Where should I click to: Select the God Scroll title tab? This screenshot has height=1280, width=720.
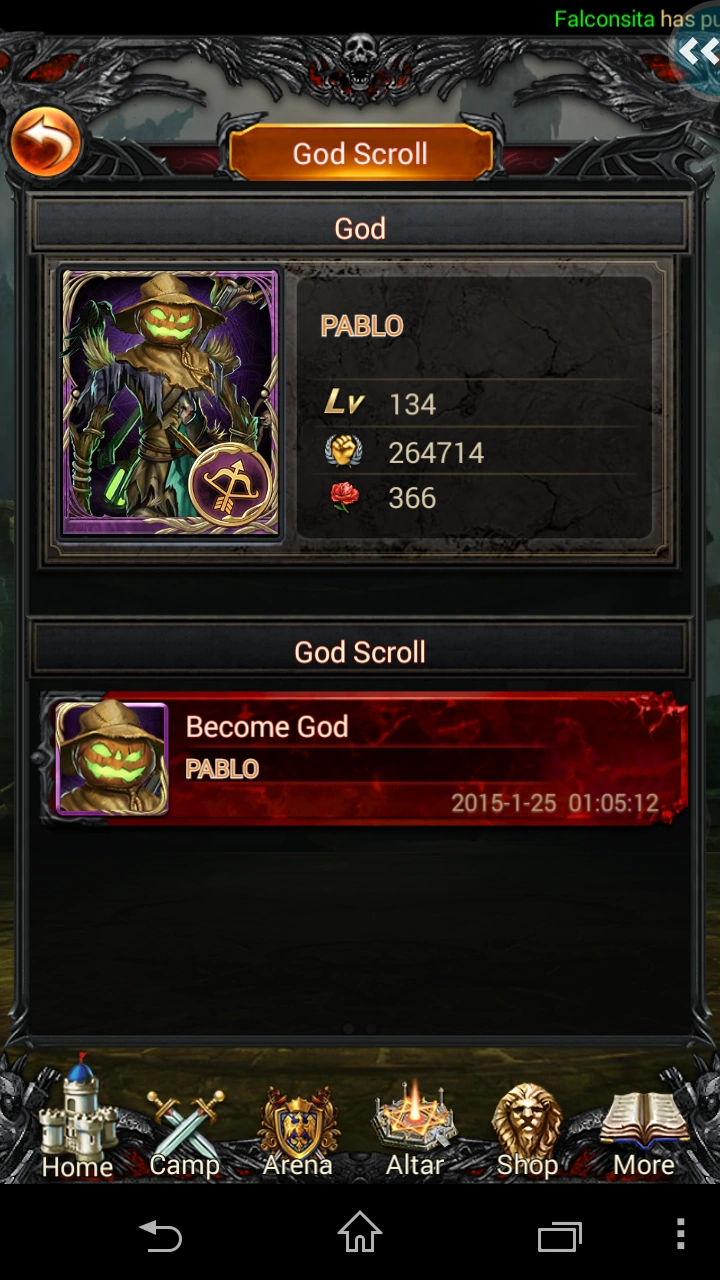click(360, 153)
